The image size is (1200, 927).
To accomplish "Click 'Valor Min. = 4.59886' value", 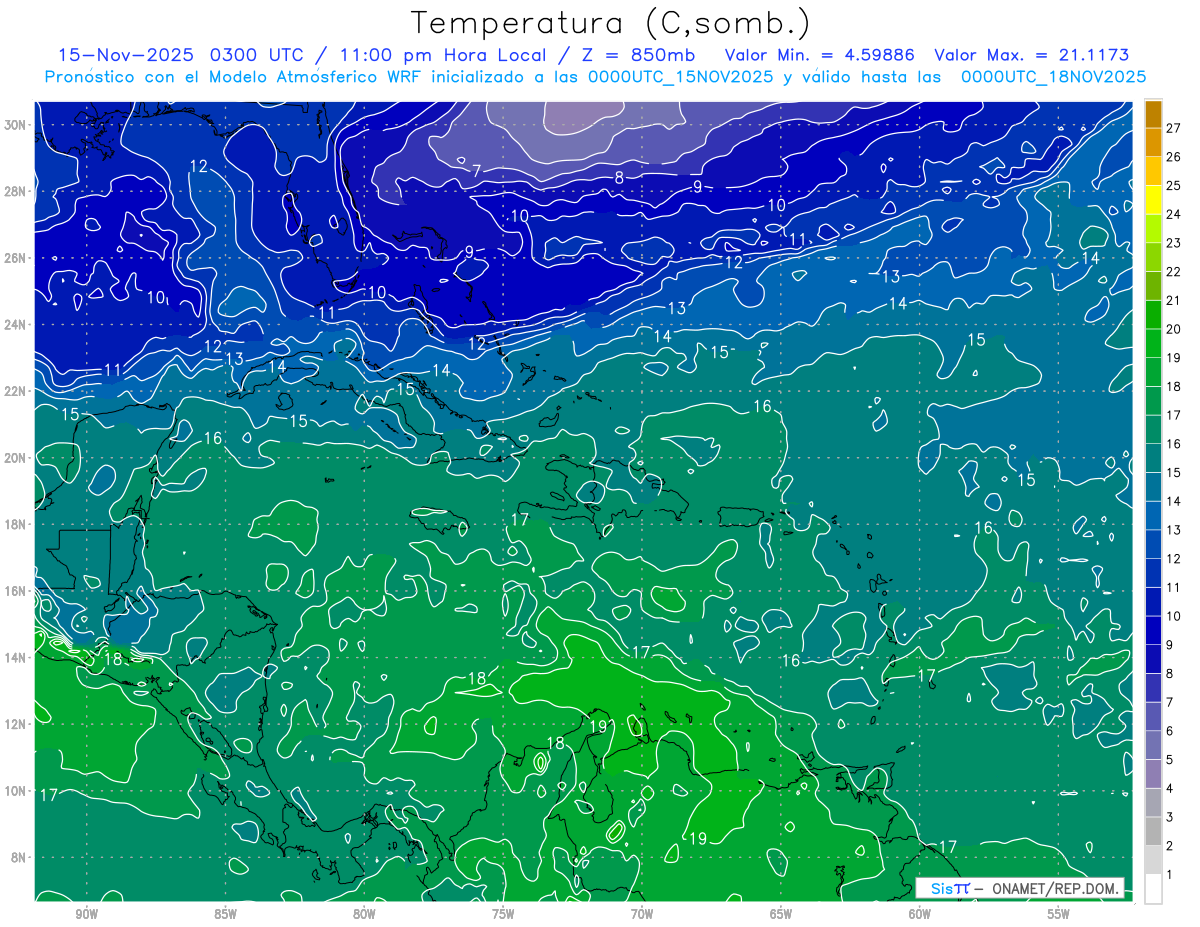I will (x=818, y=55).
